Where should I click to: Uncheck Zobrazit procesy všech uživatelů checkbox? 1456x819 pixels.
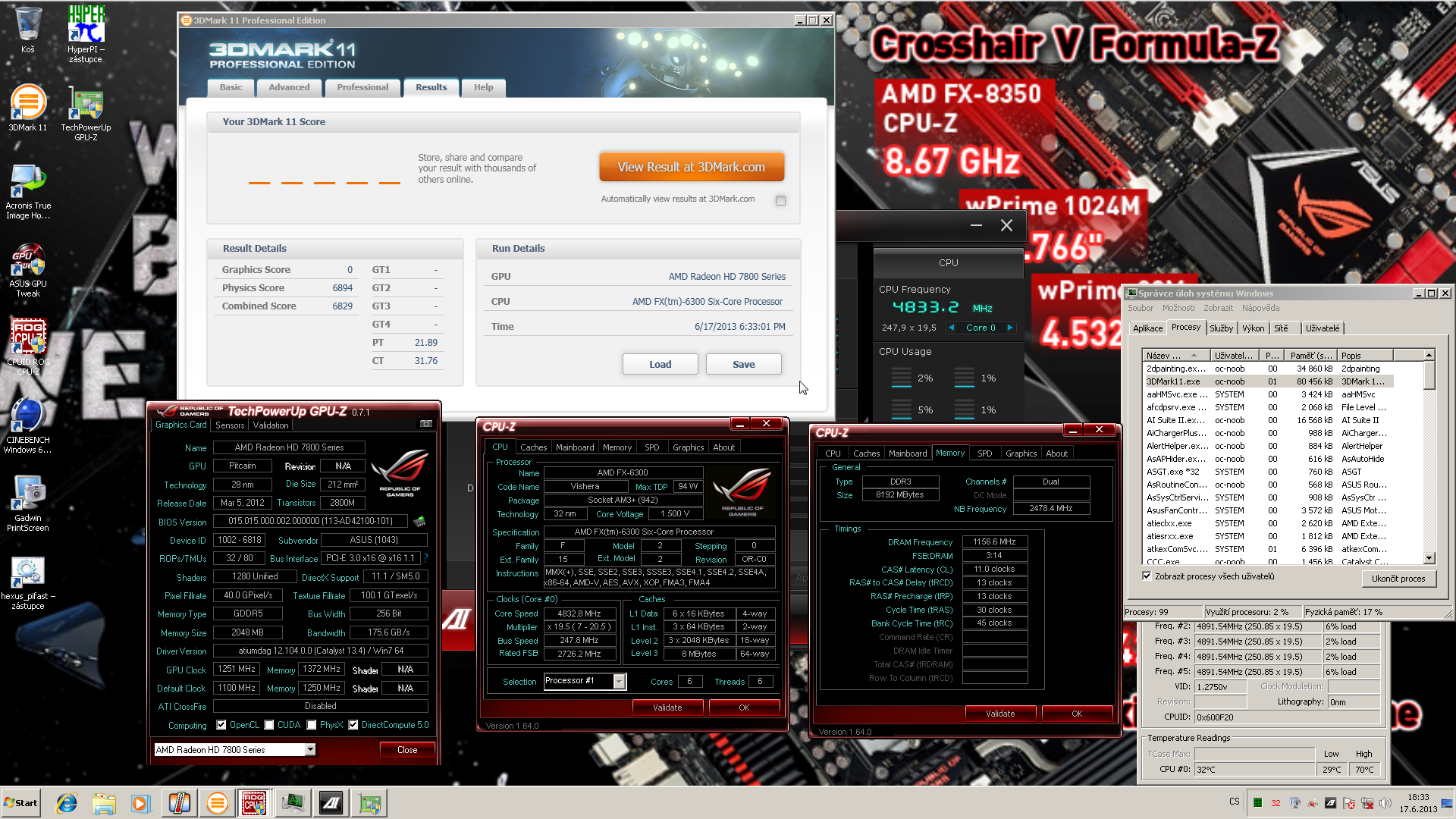pos(1147,576)
